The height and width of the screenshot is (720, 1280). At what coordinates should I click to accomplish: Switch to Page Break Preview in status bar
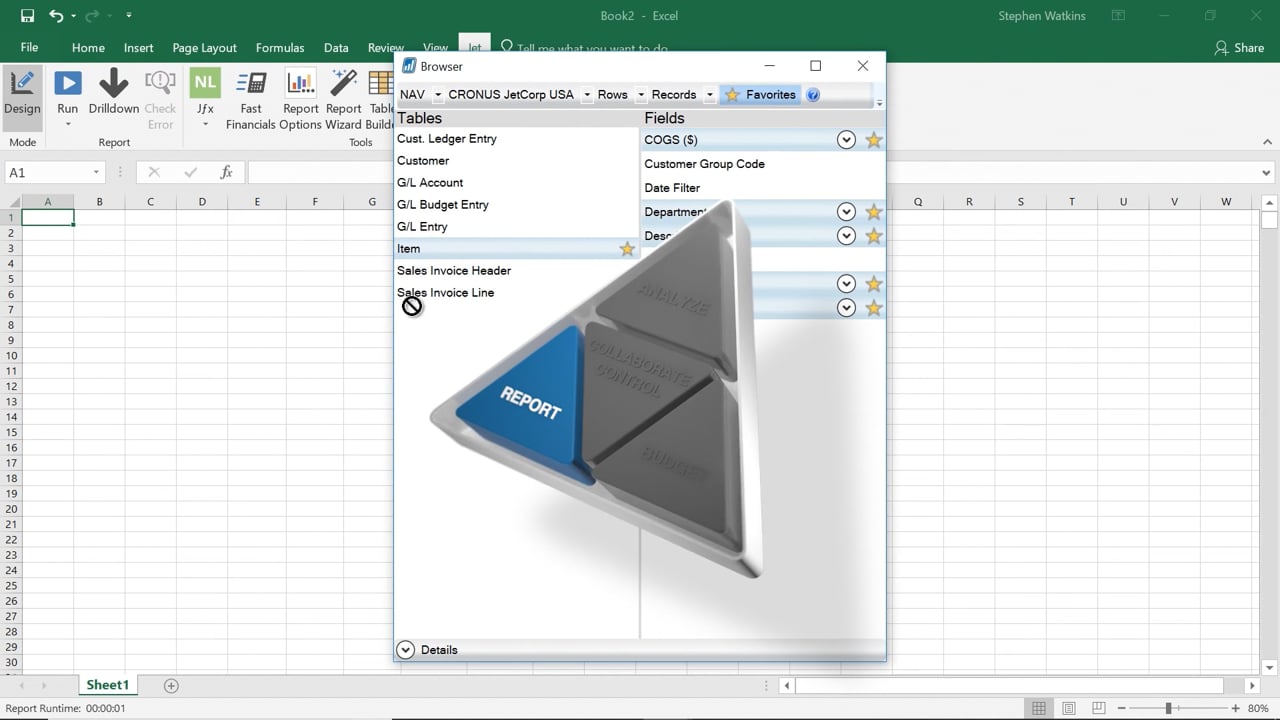pos(1099,708)
